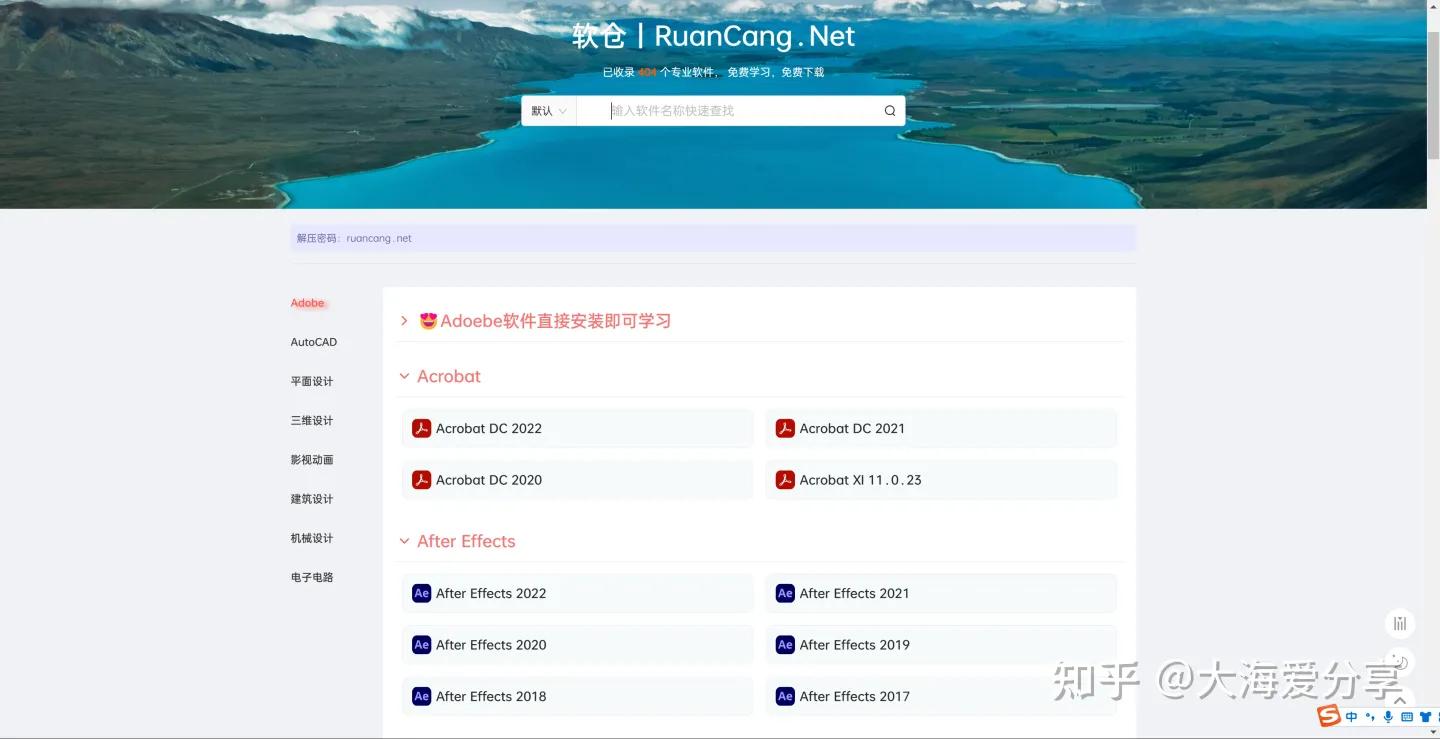1440x739 pixels.
Task: Open the After Effects 2019 link
Action: click(855, 644)
